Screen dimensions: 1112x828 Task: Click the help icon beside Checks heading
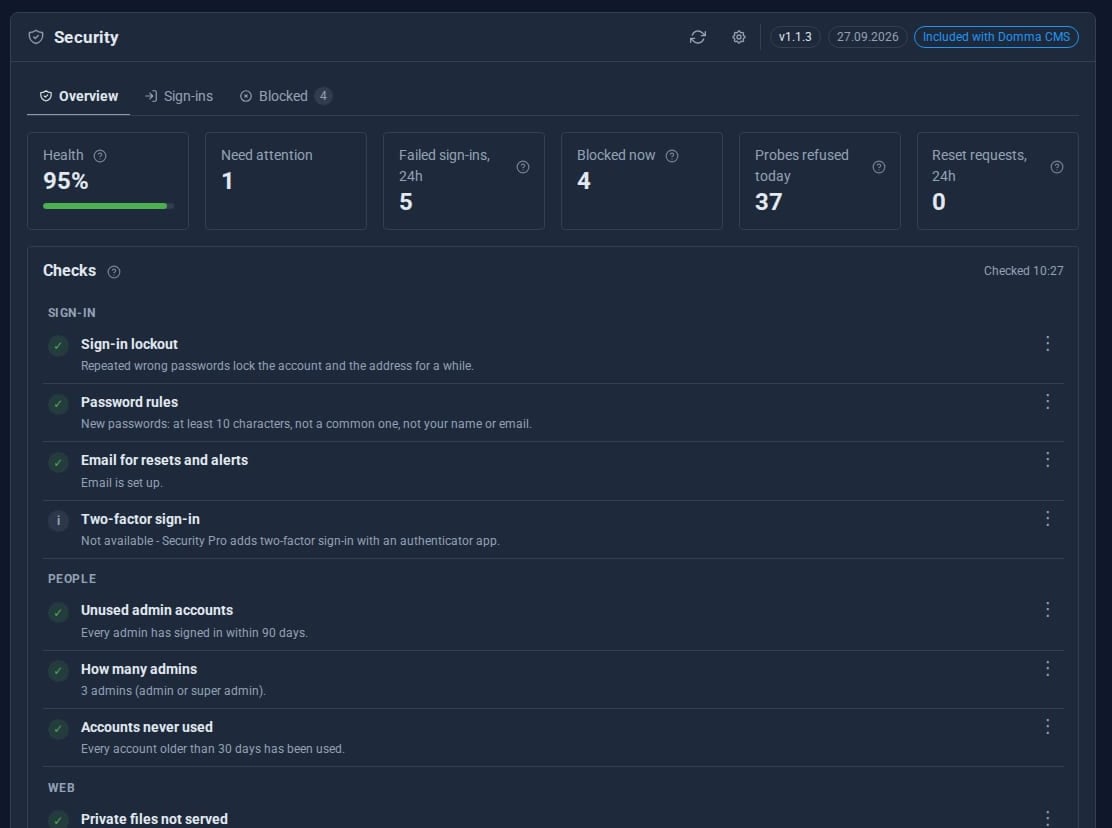pyautogui.click(x=113, y=272)
